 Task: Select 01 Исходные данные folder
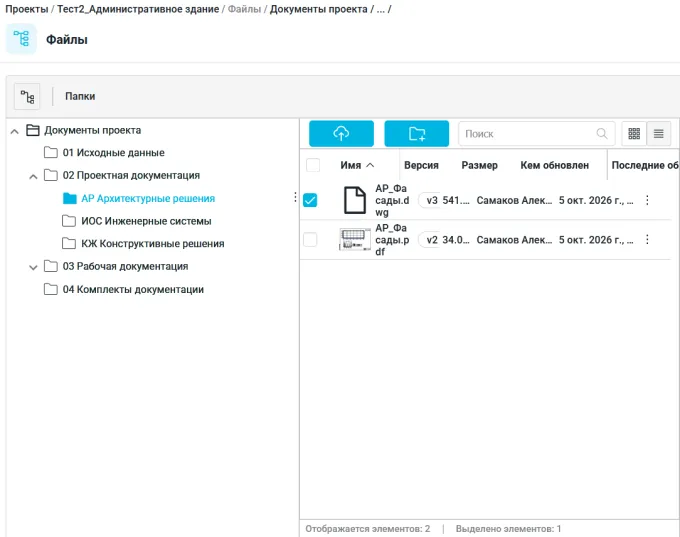114,153
